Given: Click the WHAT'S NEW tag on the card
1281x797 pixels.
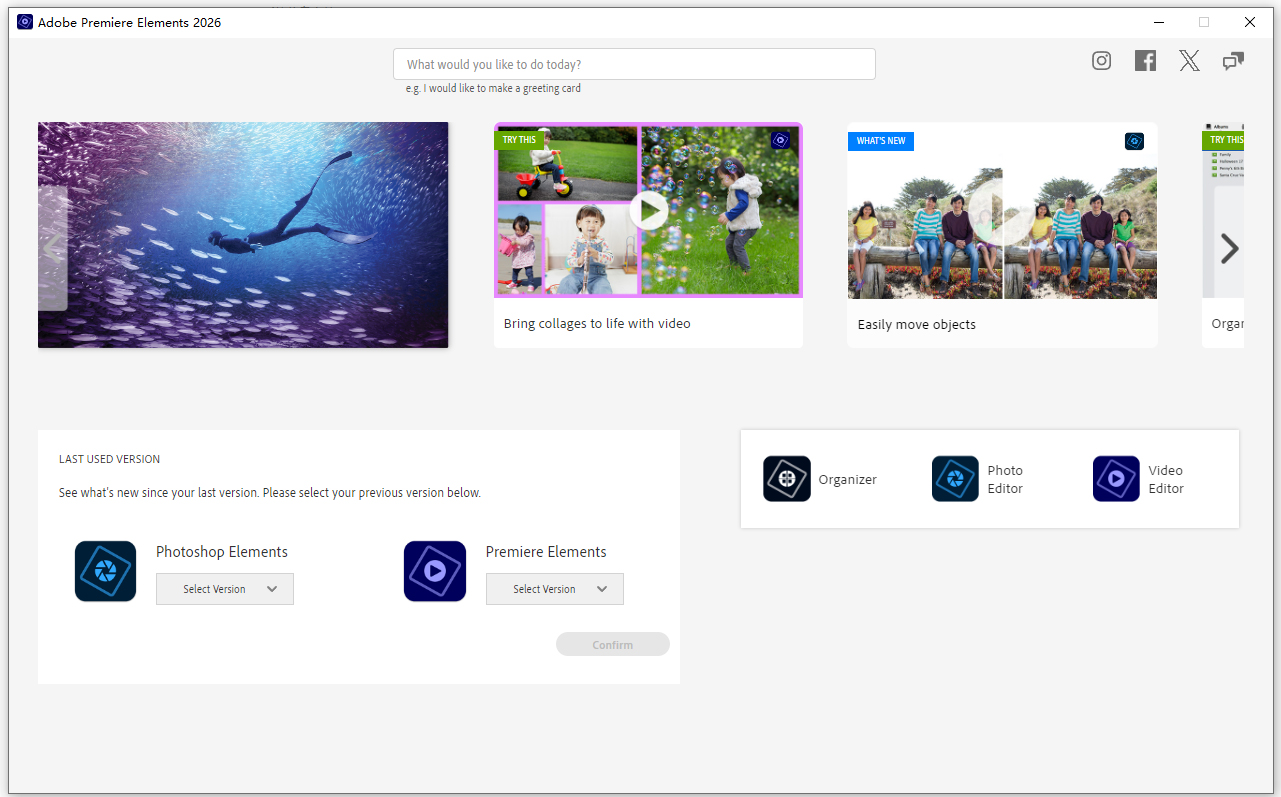Looking at the screenshot, I should click(881, 141).
